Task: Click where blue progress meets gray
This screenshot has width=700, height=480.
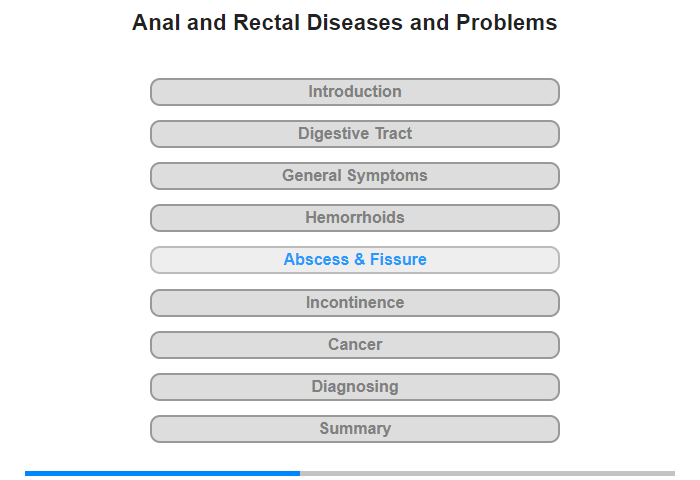Action: (x=300, y=473)
